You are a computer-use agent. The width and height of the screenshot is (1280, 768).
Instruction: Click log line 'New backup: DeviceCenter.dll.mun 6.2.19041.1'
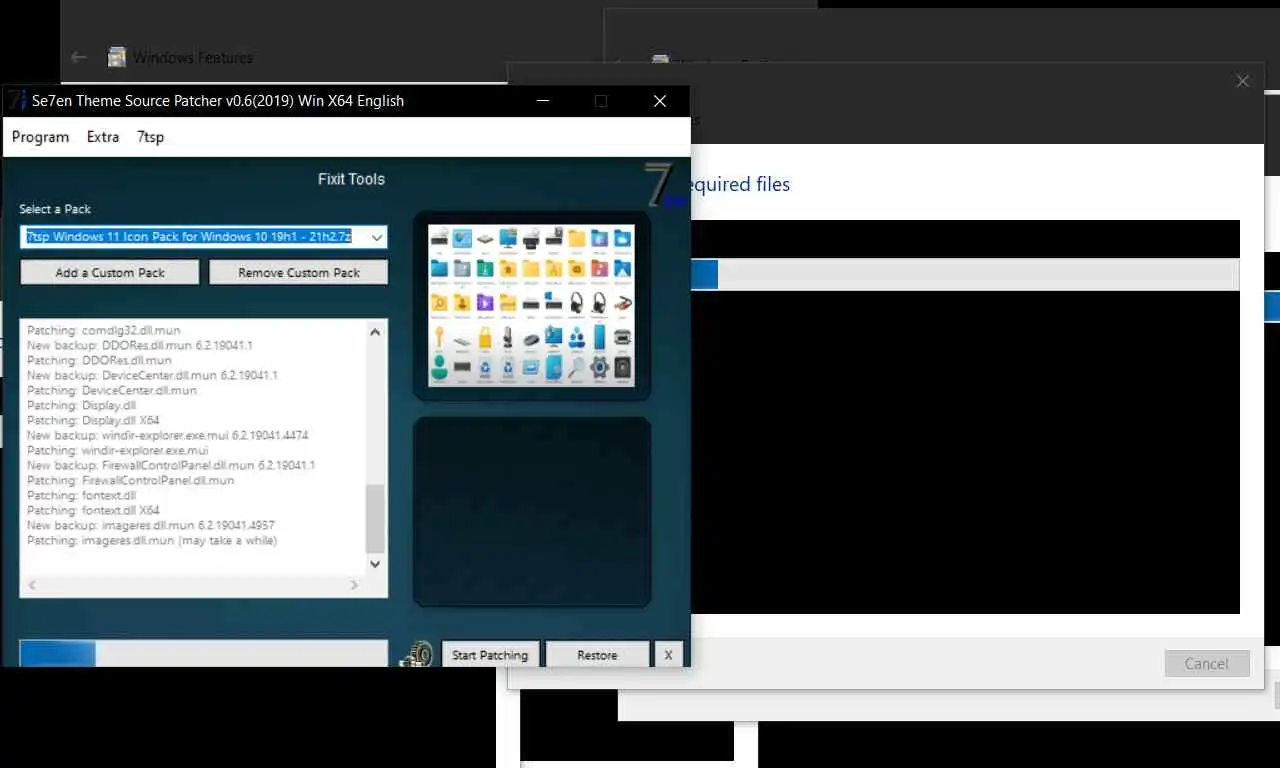coord(152,375)
